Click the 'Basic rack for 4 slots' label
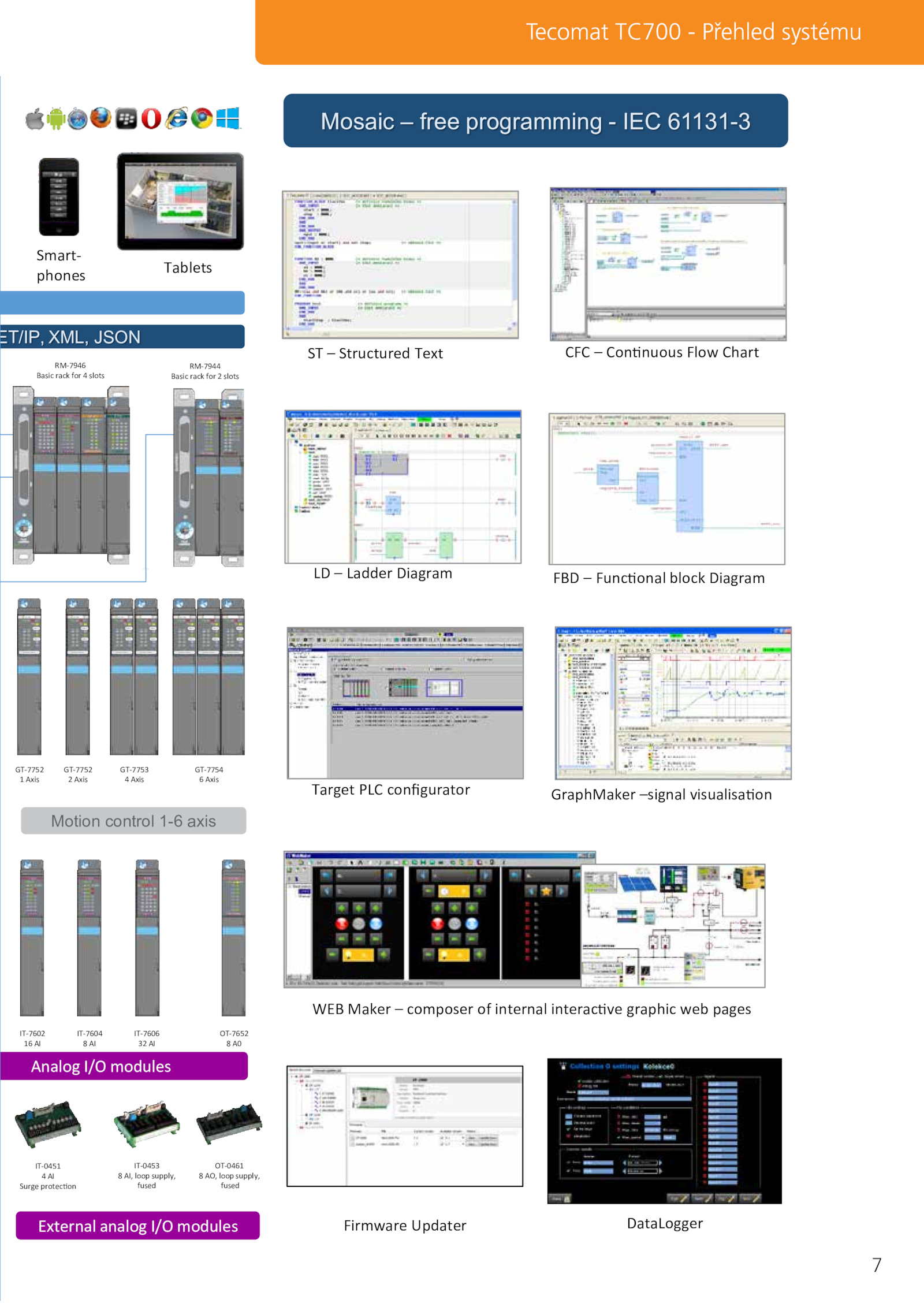The height and width of the screenshot is (1307, 924). click(x=70, y=375)
